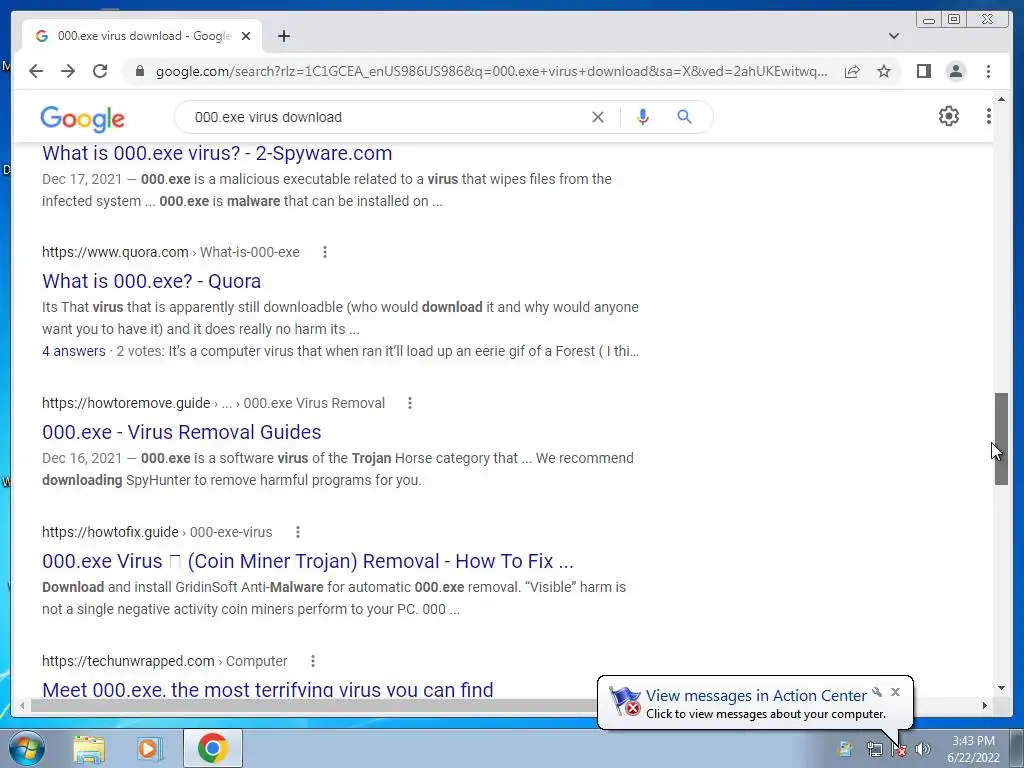This screenshot has width=1024, height=768.
Task: Open the volume speaker tray icon
Action: click(922, 749)
